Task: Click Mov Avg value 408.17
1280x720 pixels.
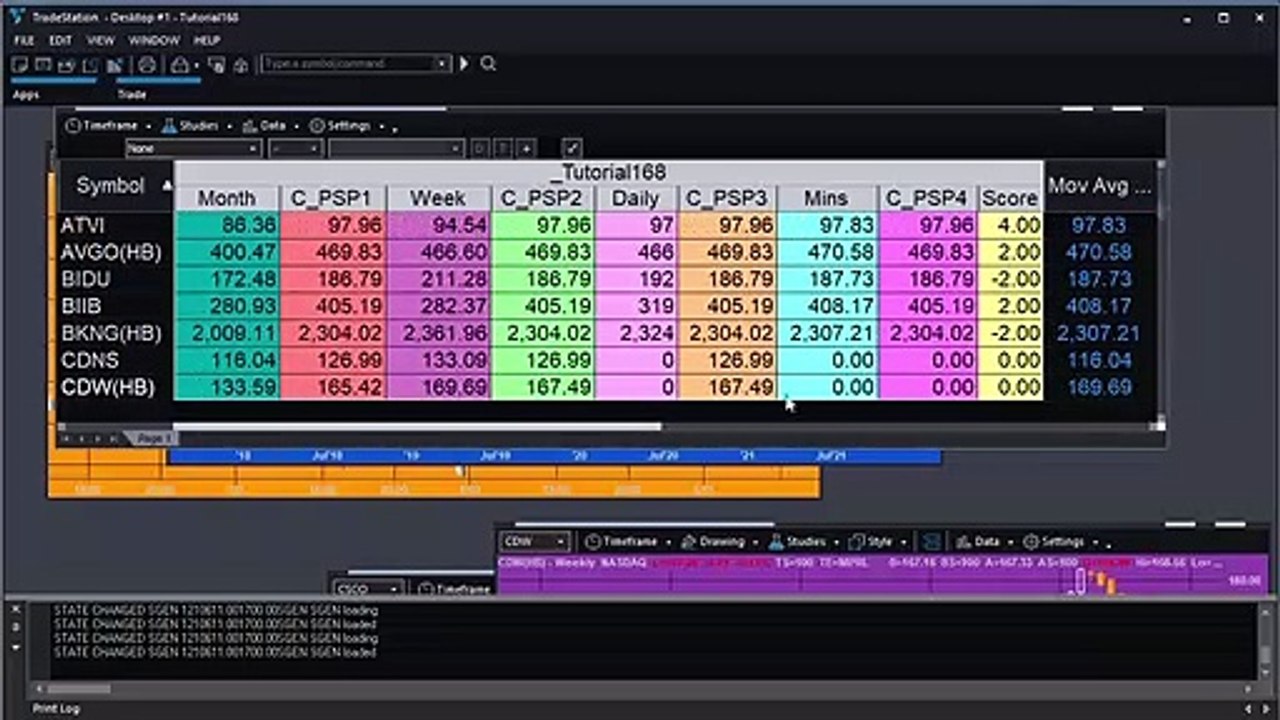Action: (1098, 306)
